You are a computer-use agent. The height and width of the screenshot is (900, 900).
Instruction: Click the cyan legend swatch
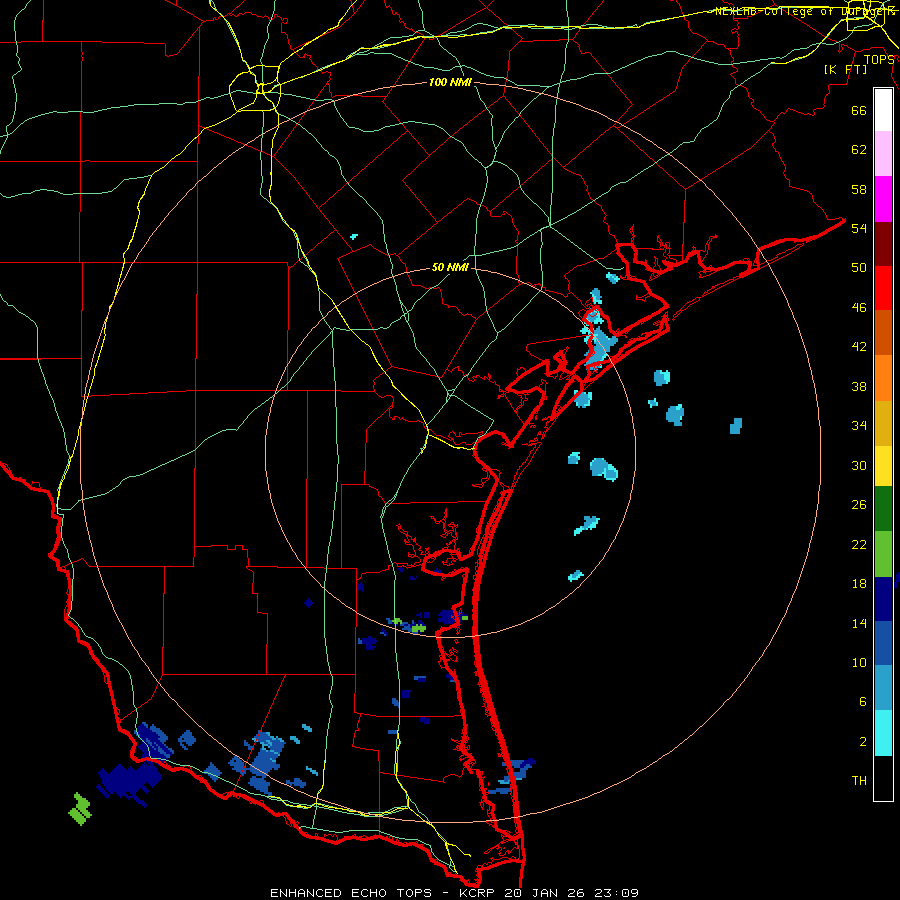tap(883, 733)
